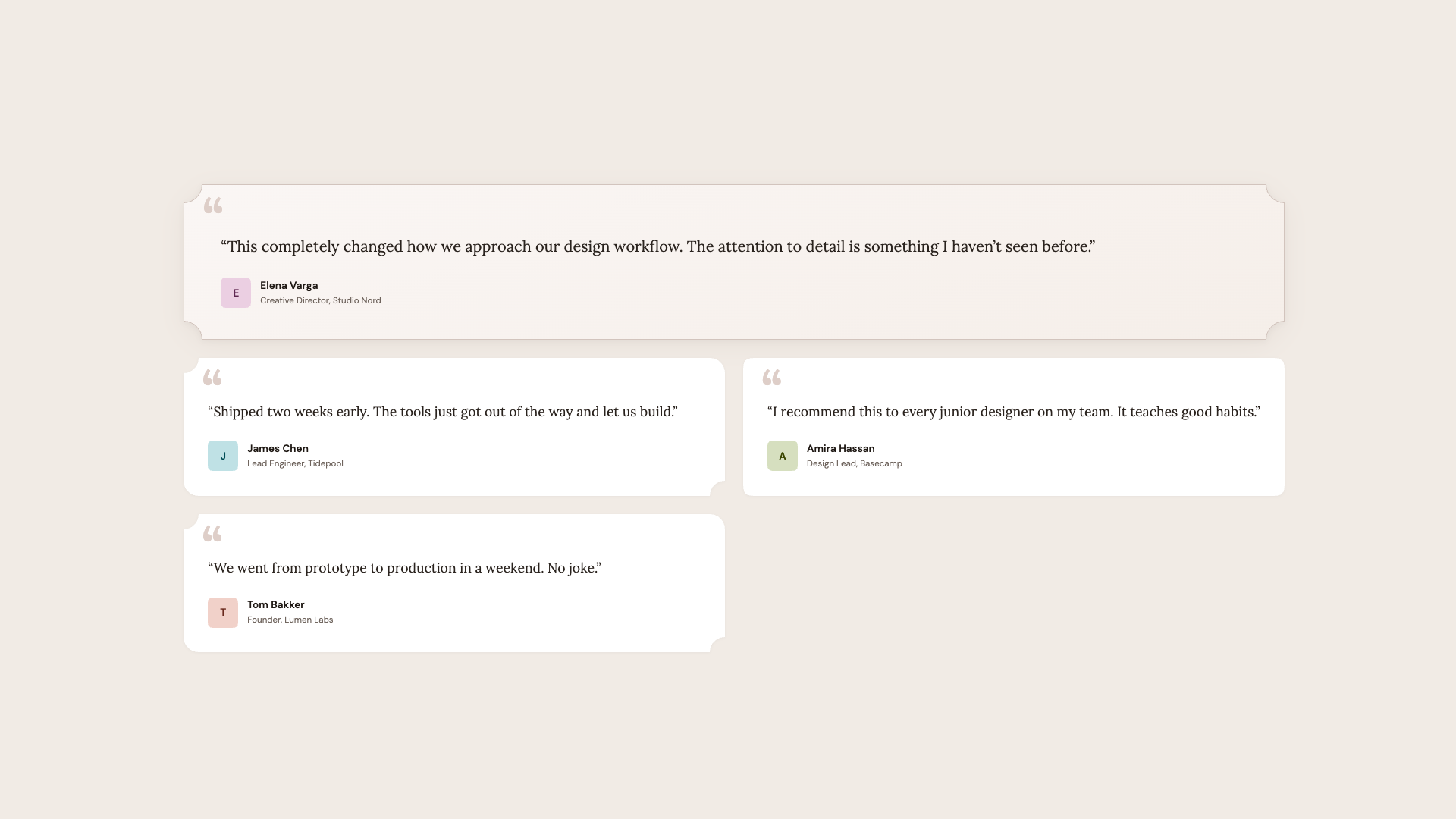Click the name Elena Varga
This screenshot has width=1456, height=819.
[x=289, y=286]
